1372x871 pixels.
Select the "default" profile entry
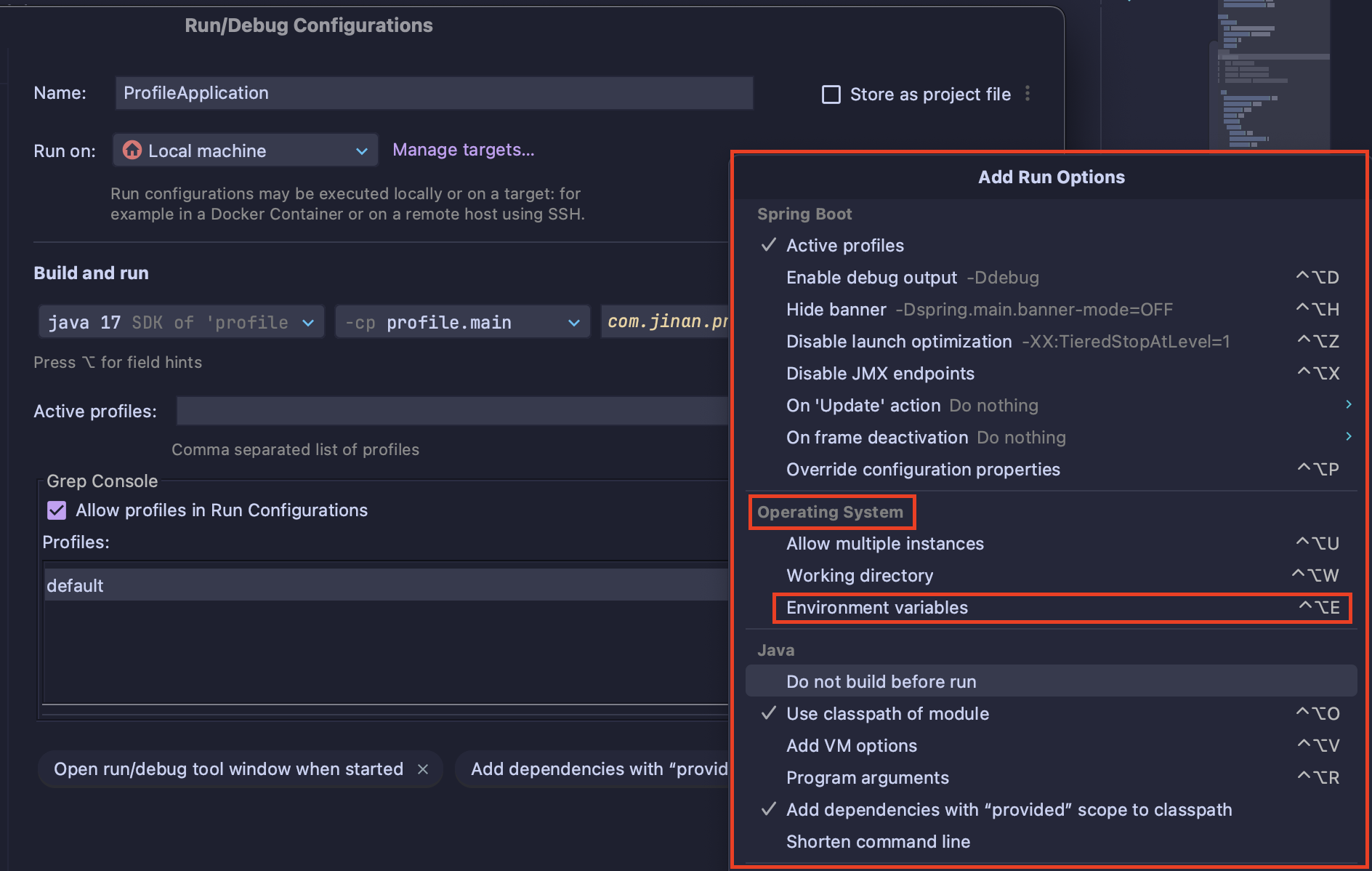[x=75, y=585]
